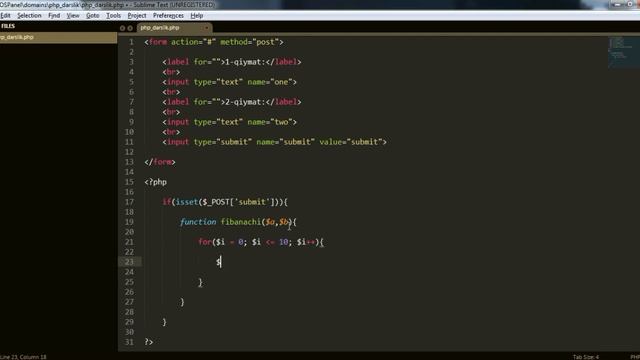Click the <?php opening tag
640x360 pixels.
(x=156, y=182)
